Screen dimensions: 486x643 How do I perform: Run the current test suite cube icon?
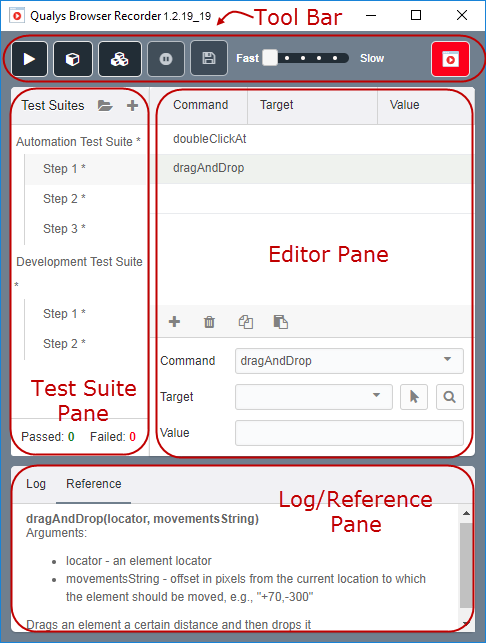point(73,59)
